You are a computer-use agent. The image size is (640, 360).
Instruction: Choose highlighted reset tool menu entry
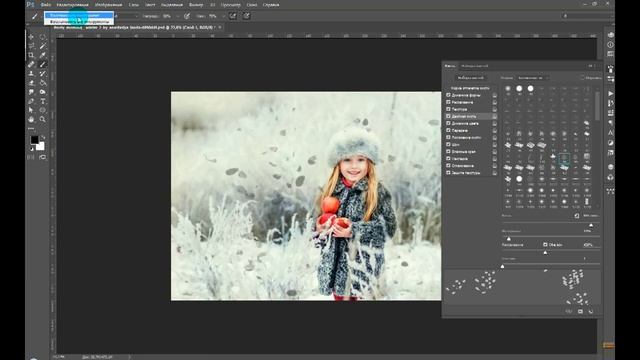coord(79,15)
